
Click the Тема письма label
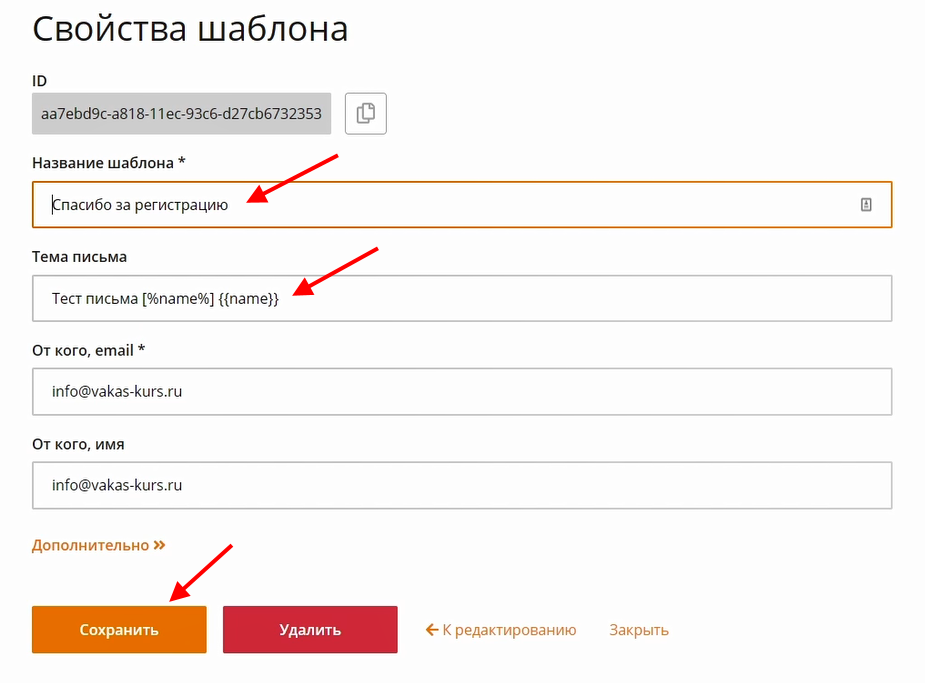click(x=80, y=257)
